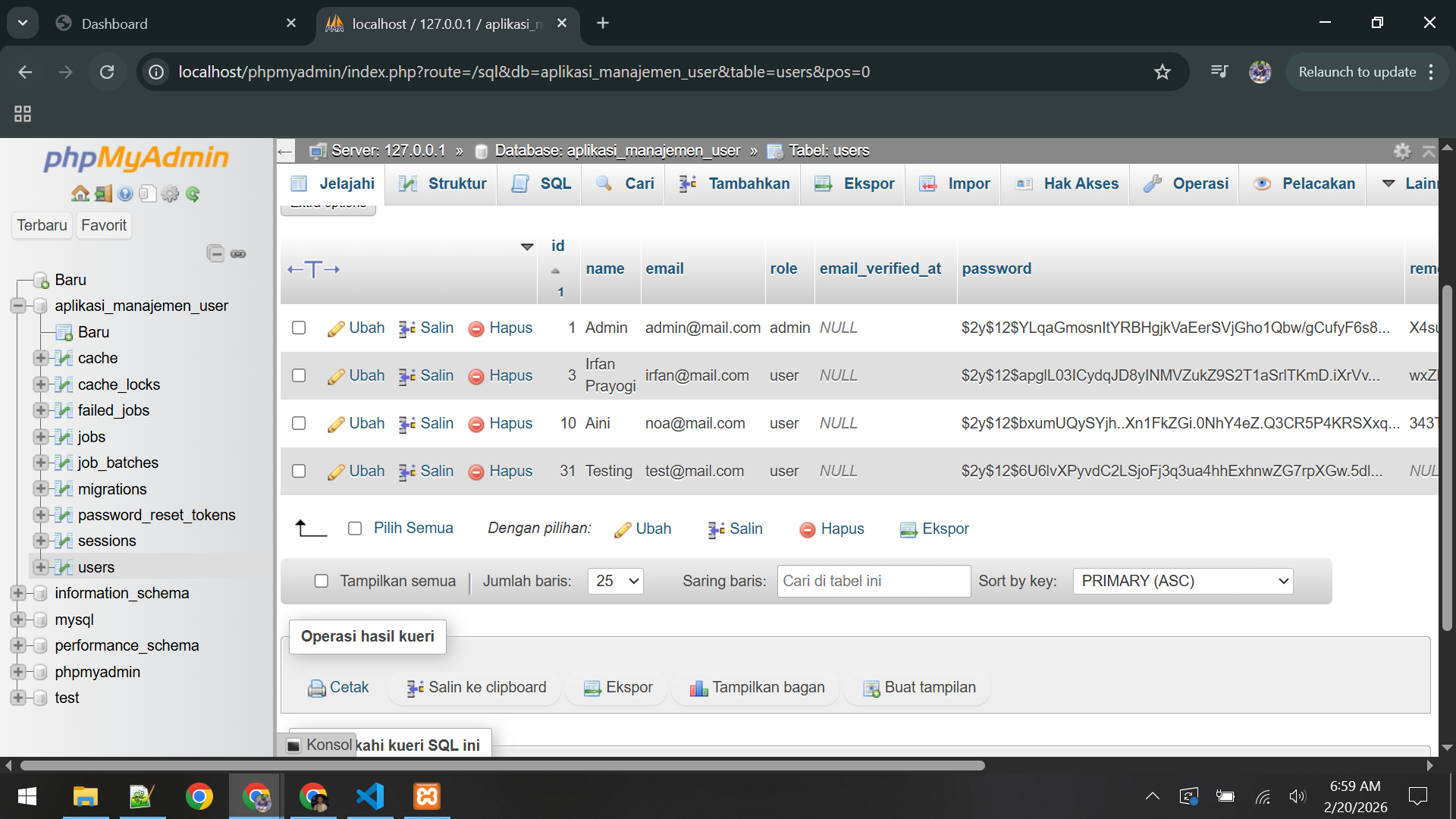Open XAMPP from the Windows taskbar
Image resolution: width=1456 pixels, height=819 pixels.
click(x=426, y=796)
